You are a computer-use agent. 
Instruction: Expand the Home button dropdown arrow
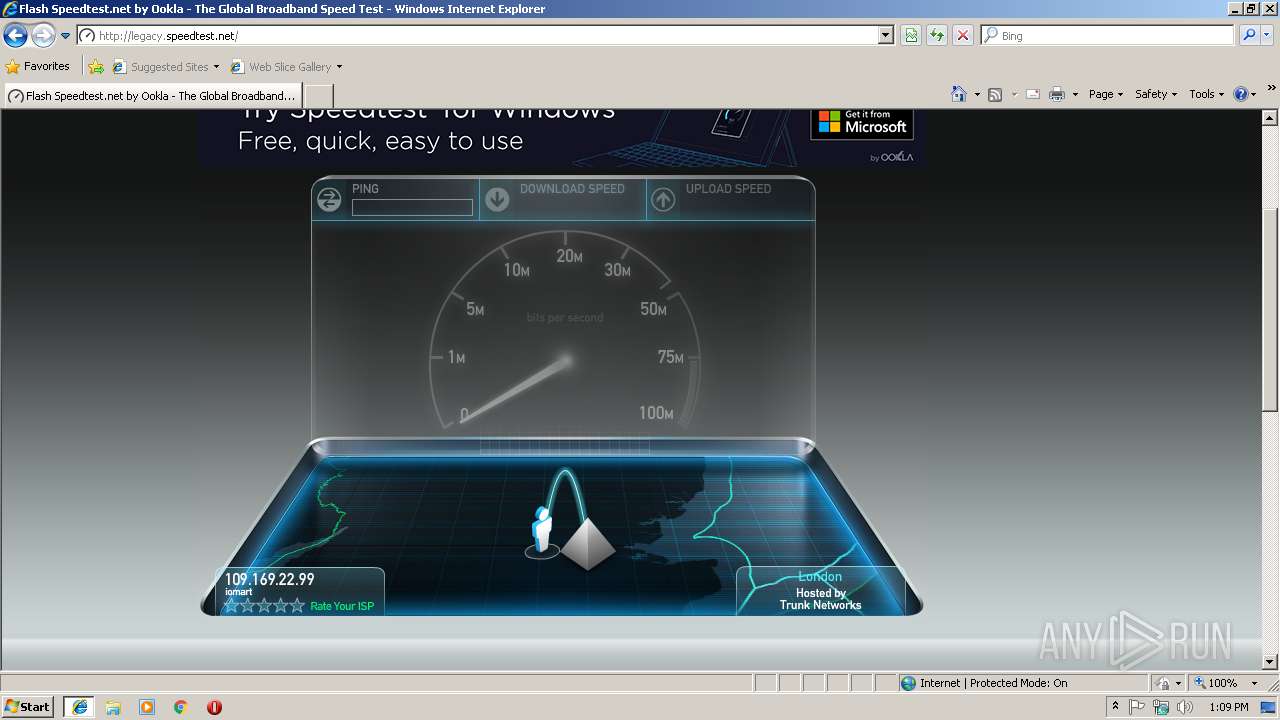click(x=977, y=95)
